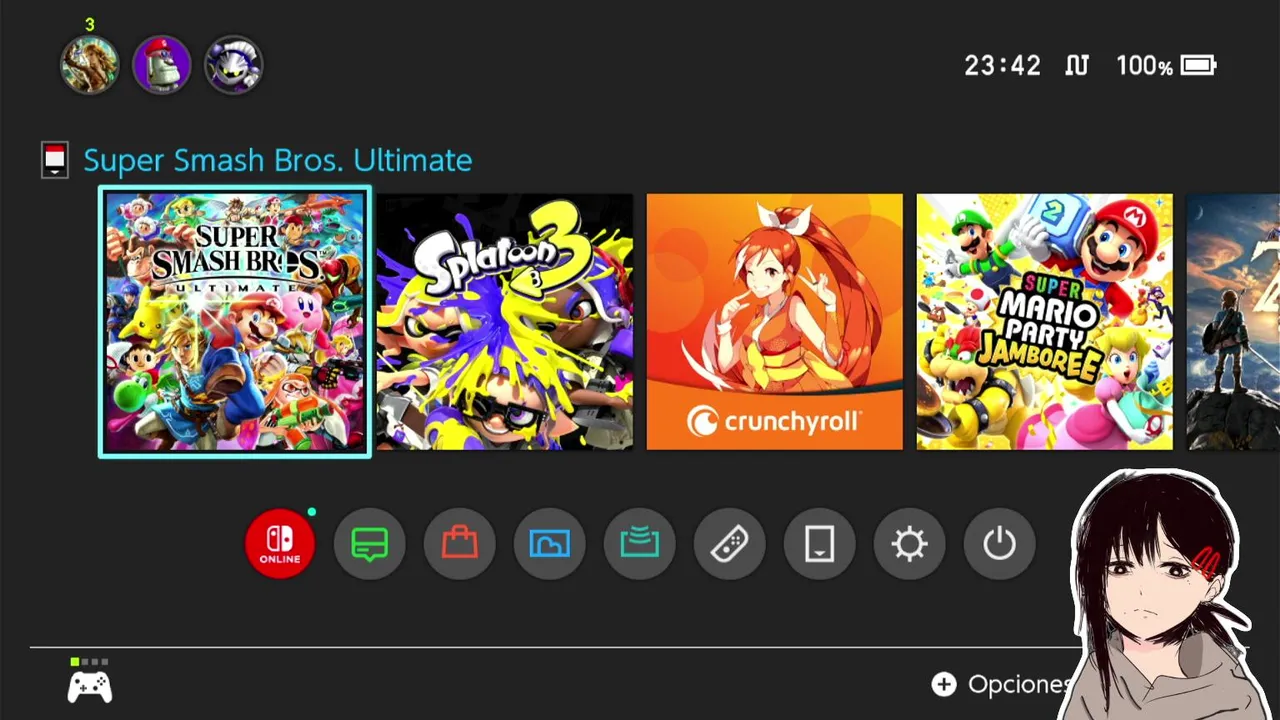
Task: Open the Crunchyroll app tile
Action: click(775, 322)
